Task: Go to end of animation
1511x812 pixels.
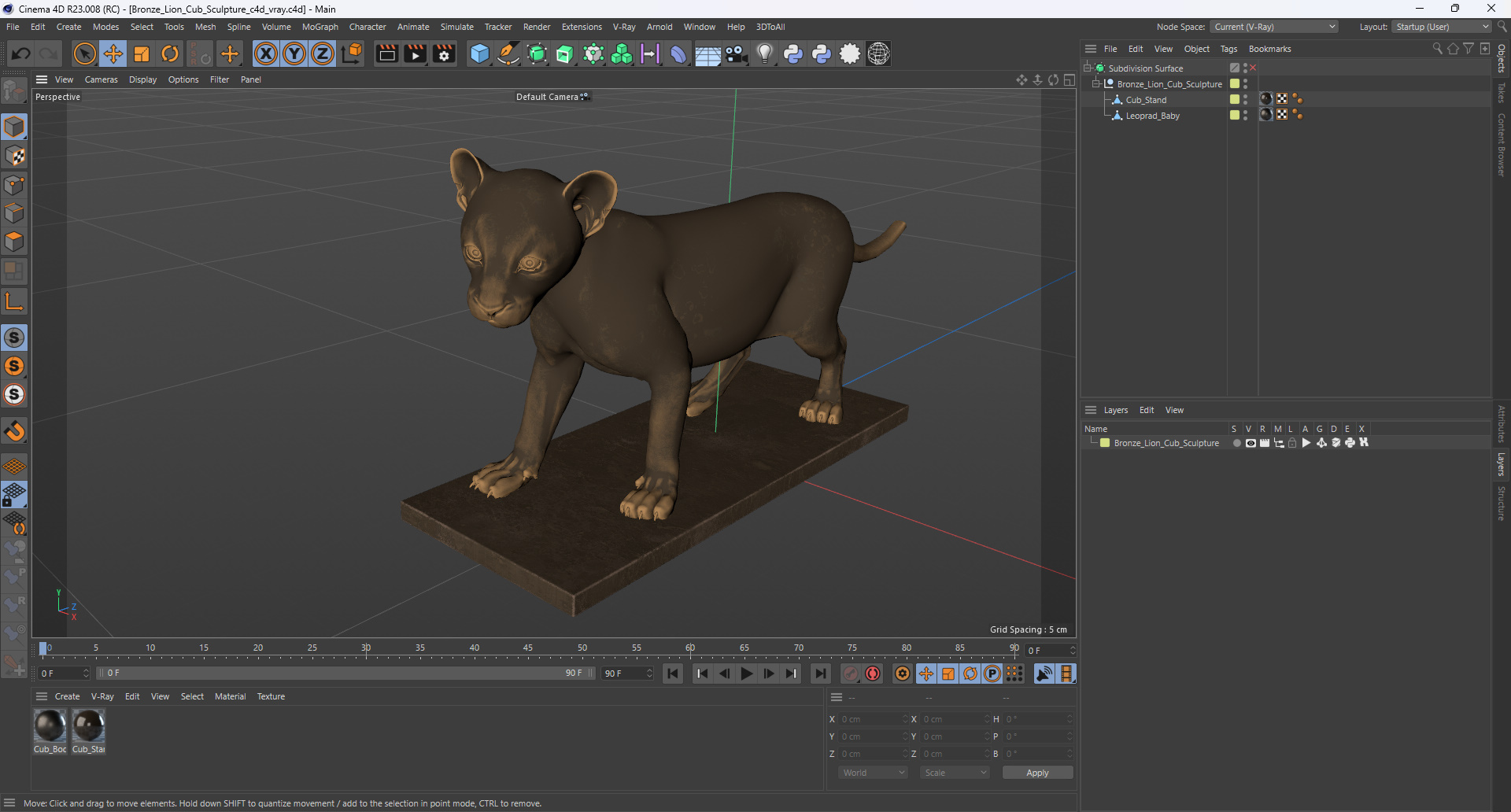Action: pos(821,674)
